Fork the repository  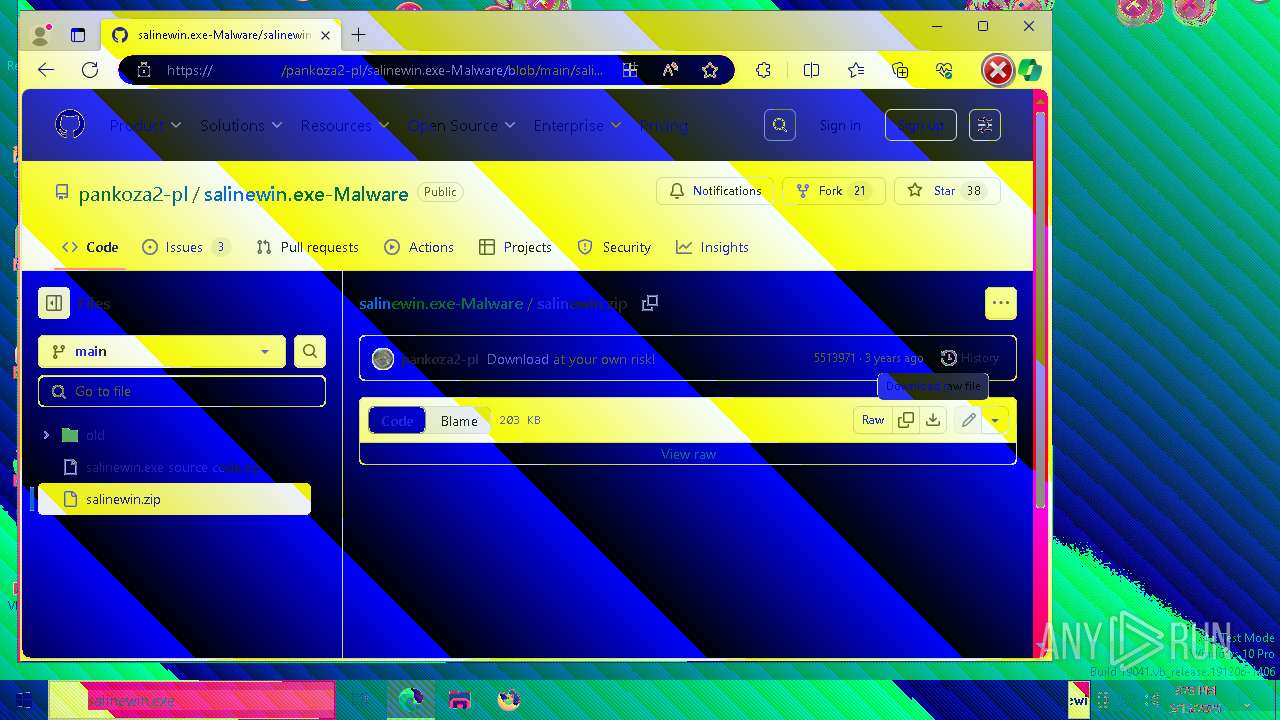pos(833,191)
